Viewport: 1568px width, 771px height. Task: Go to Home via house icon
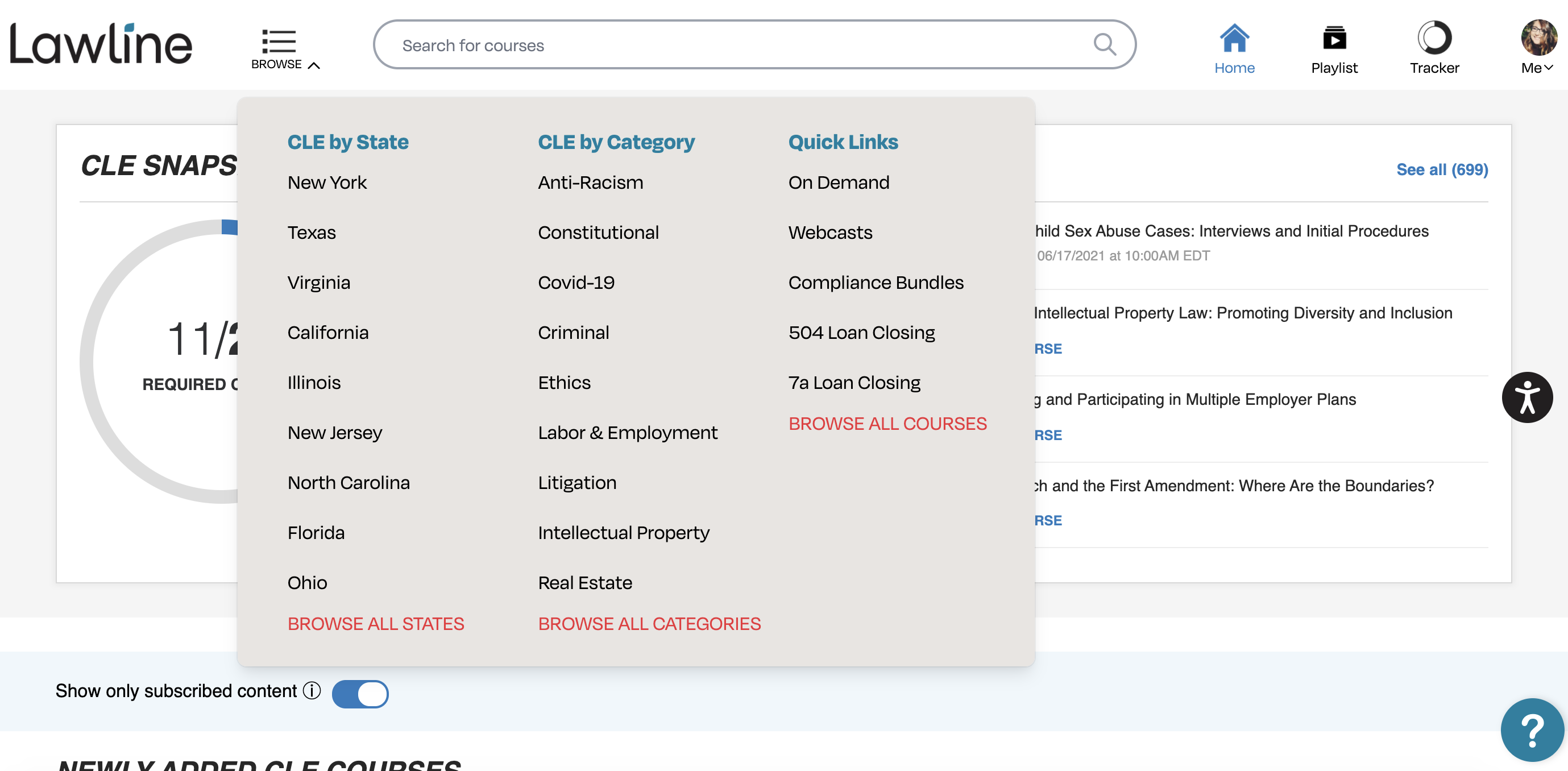(x=1234, y=38)
